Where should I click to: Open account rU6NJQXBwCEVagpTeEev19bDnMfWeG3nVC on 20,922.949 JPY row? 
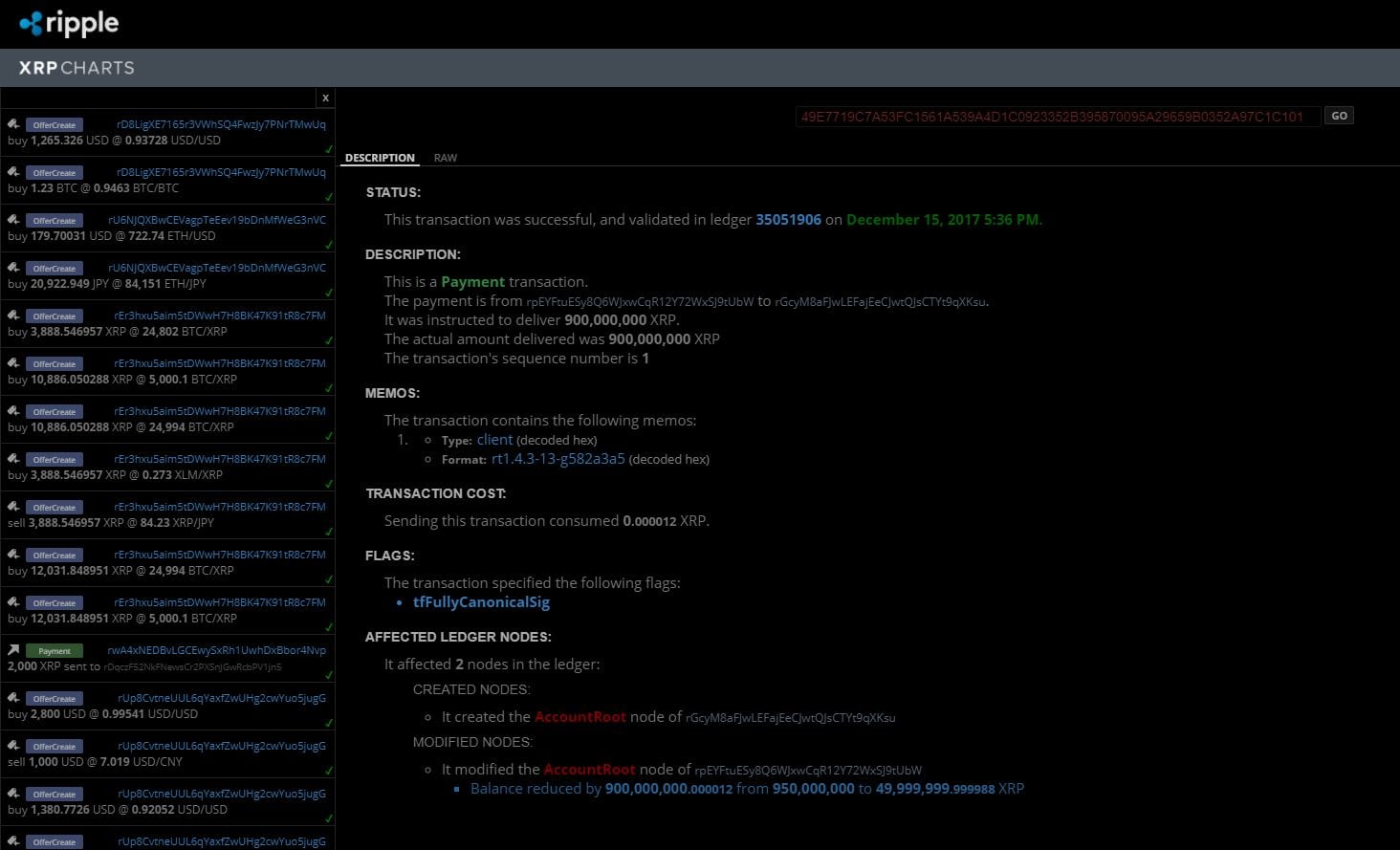(217, 268)
